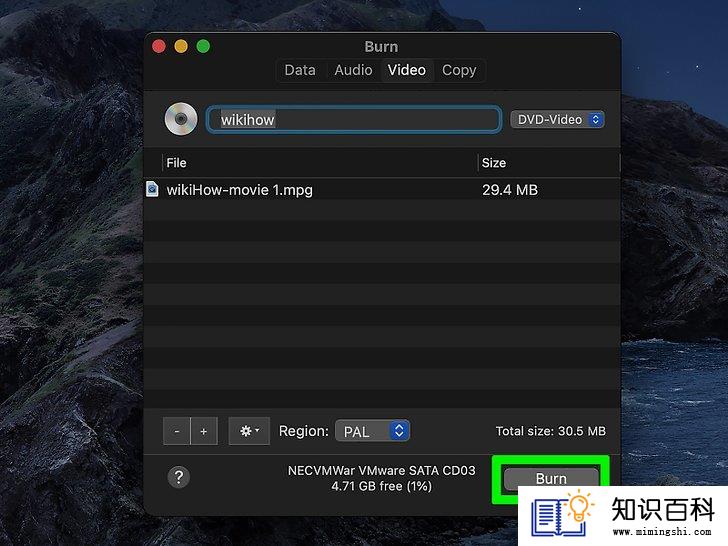Click the 4.71 GB free (1%) text

point(382,486)
